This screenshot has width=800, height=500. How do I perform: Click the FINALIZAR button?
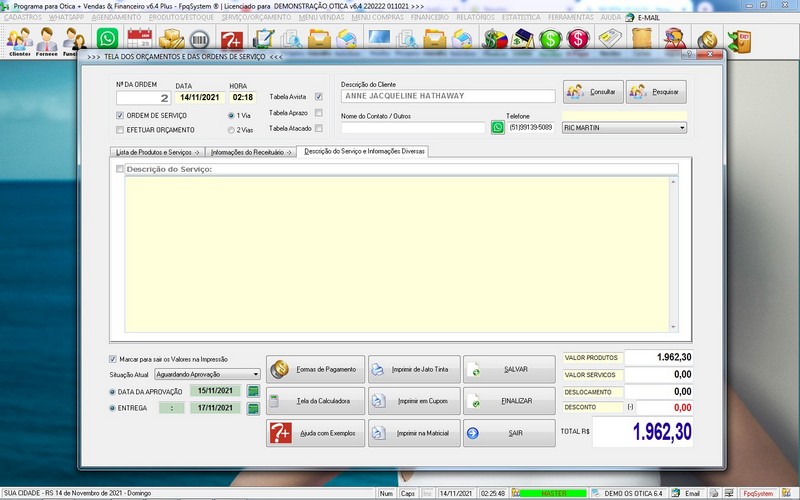tap(509, 401)
